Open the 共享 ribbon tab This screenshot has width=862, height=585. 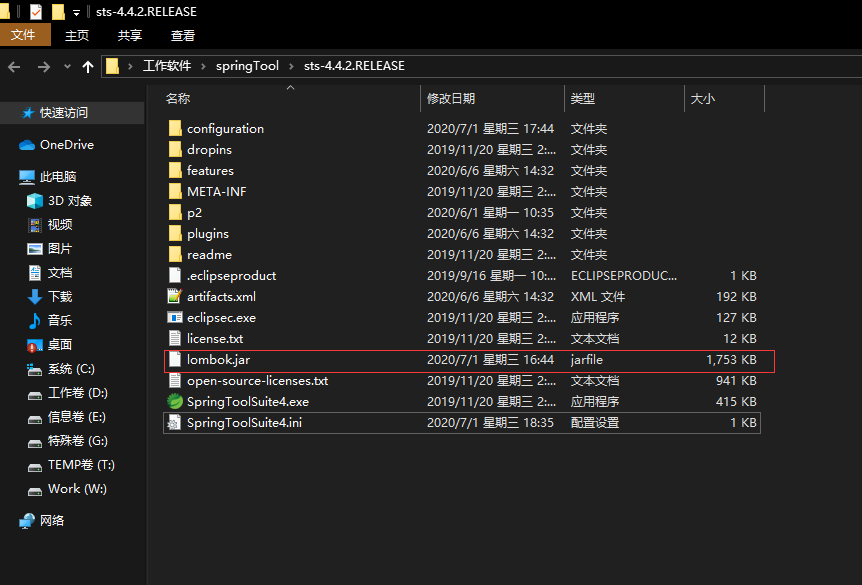pos(130,35)
